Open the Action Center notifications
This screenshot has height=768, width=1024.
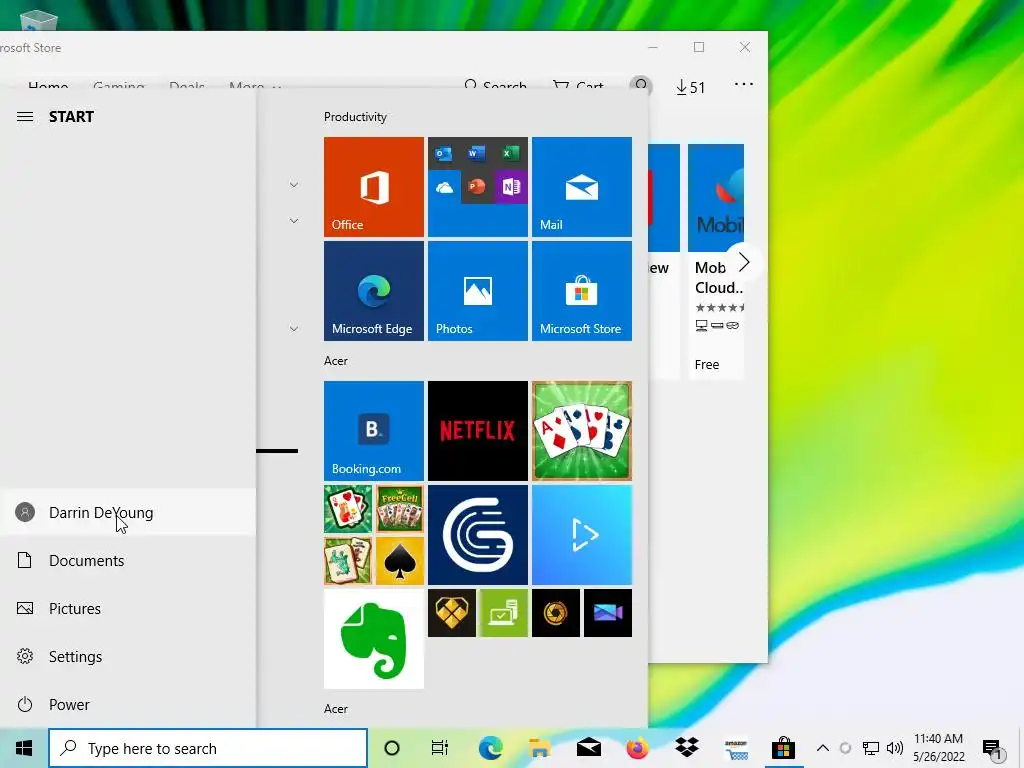tap(993, 748)
